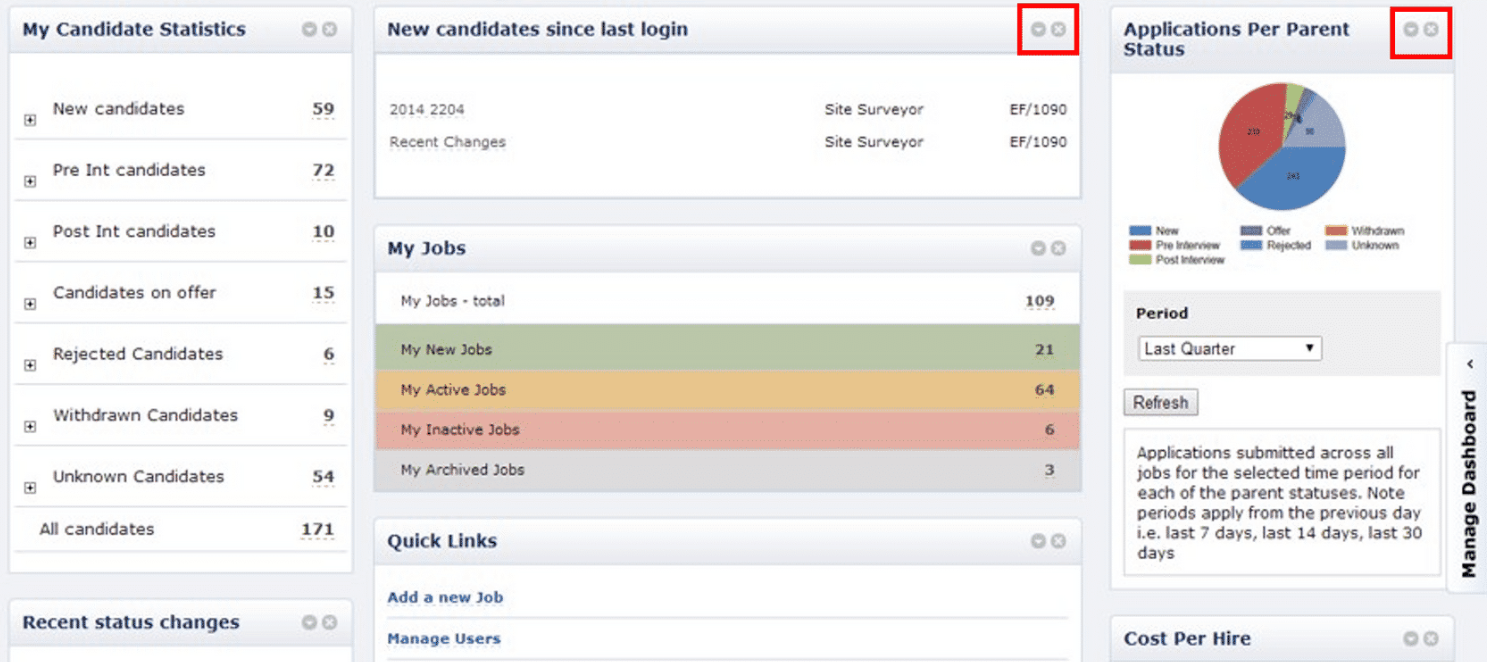Expand the Pre Int candidates row
Viewport: 1487px width, 662px height.
30,182
